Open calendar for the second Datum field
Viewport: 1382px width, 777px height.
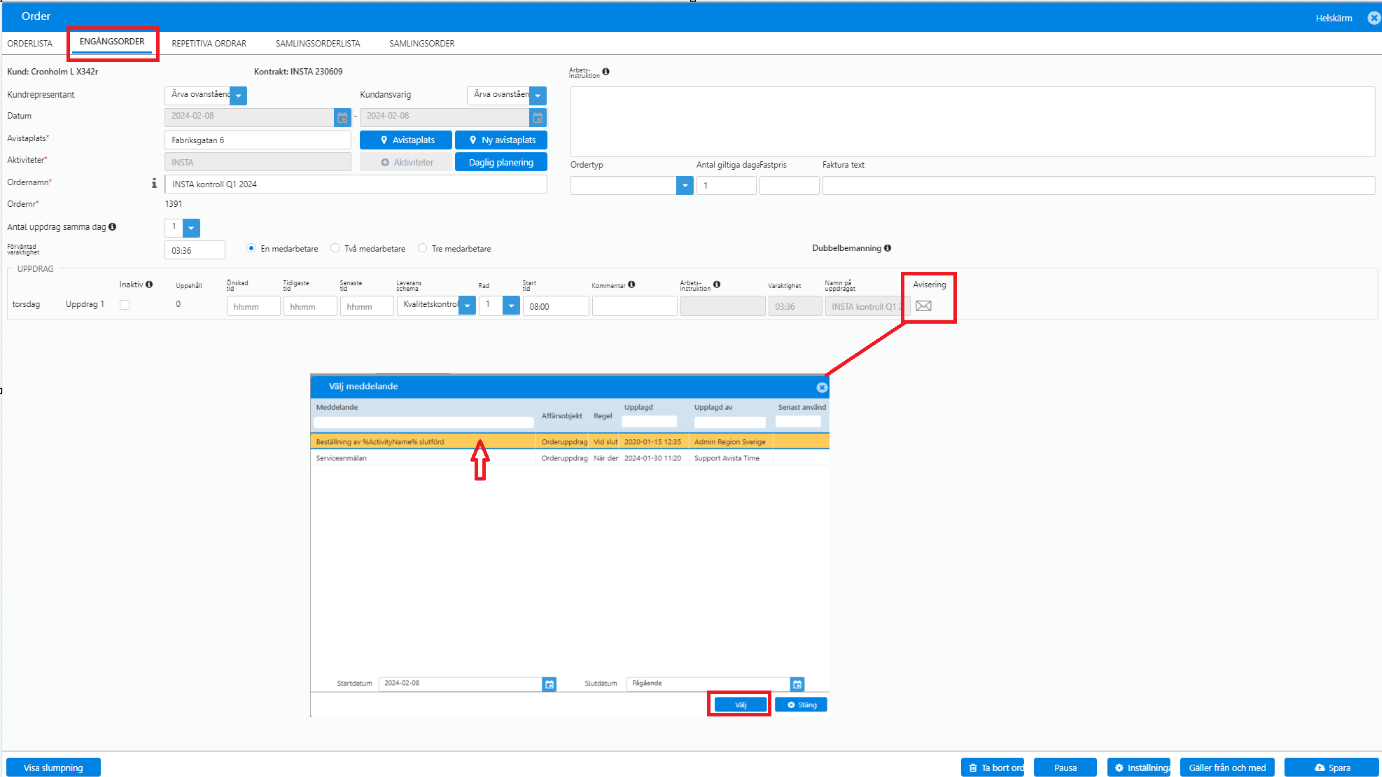click(538, 117)
